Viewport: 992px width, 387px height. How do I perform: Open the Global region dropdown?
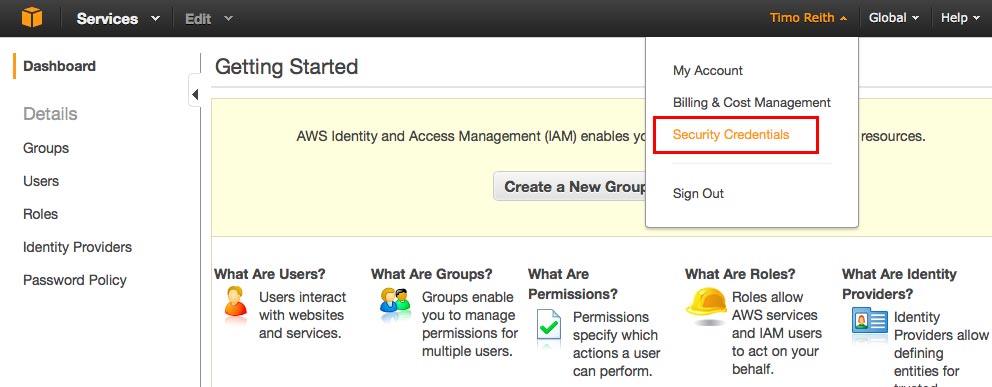[x=894, y=18]
